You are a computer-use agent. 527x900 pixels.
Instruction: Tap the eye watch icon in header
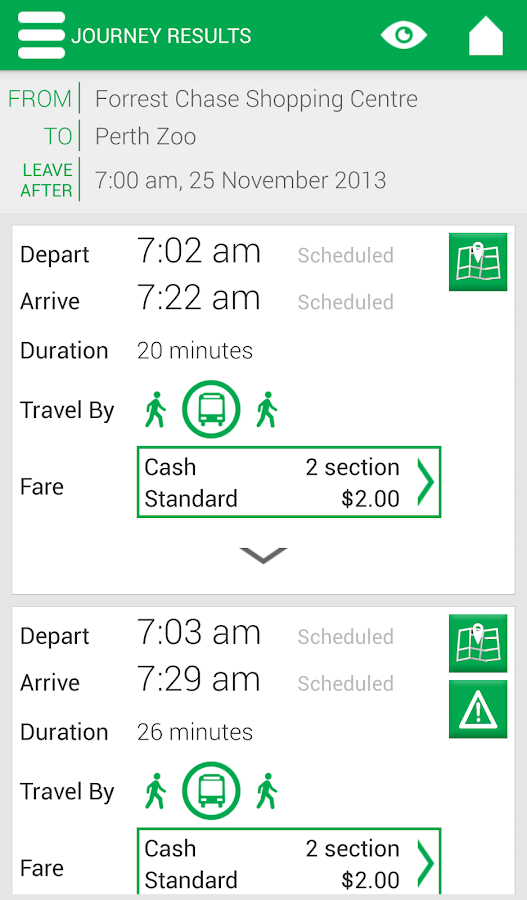click(404, 35)
